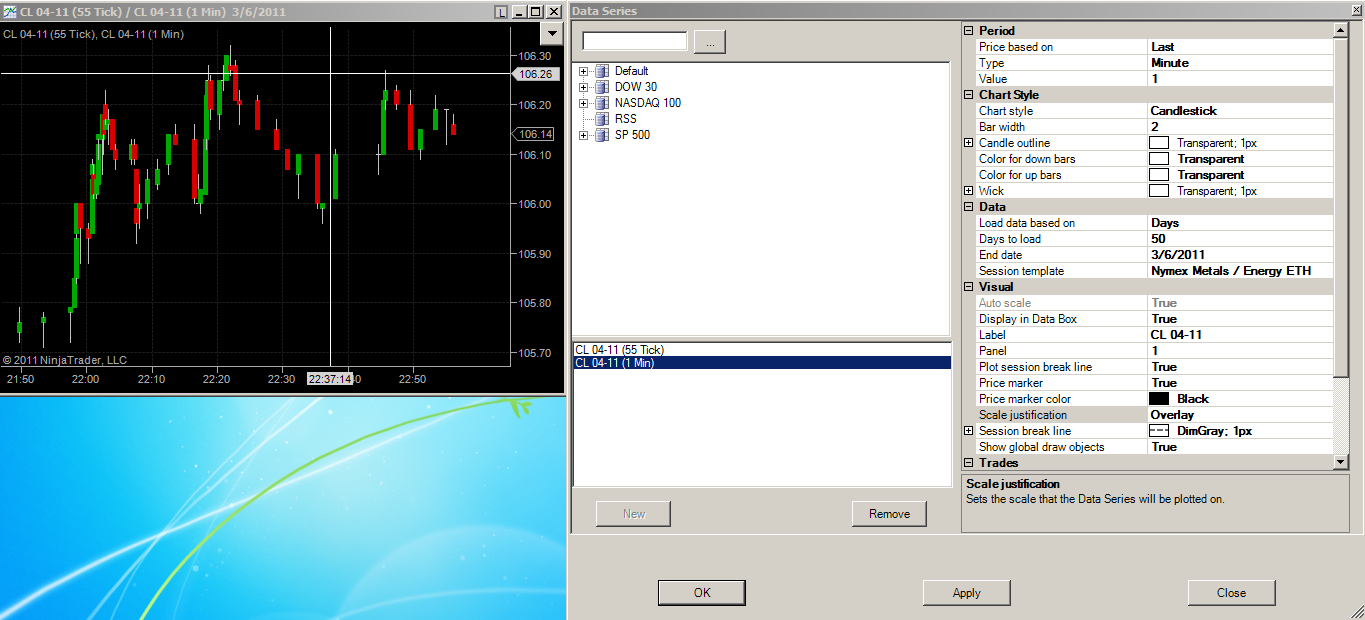Expand the DOW 30 tree node
Image resolution: width=1365 pixels, height=620 pixels.
pos(583,87)
